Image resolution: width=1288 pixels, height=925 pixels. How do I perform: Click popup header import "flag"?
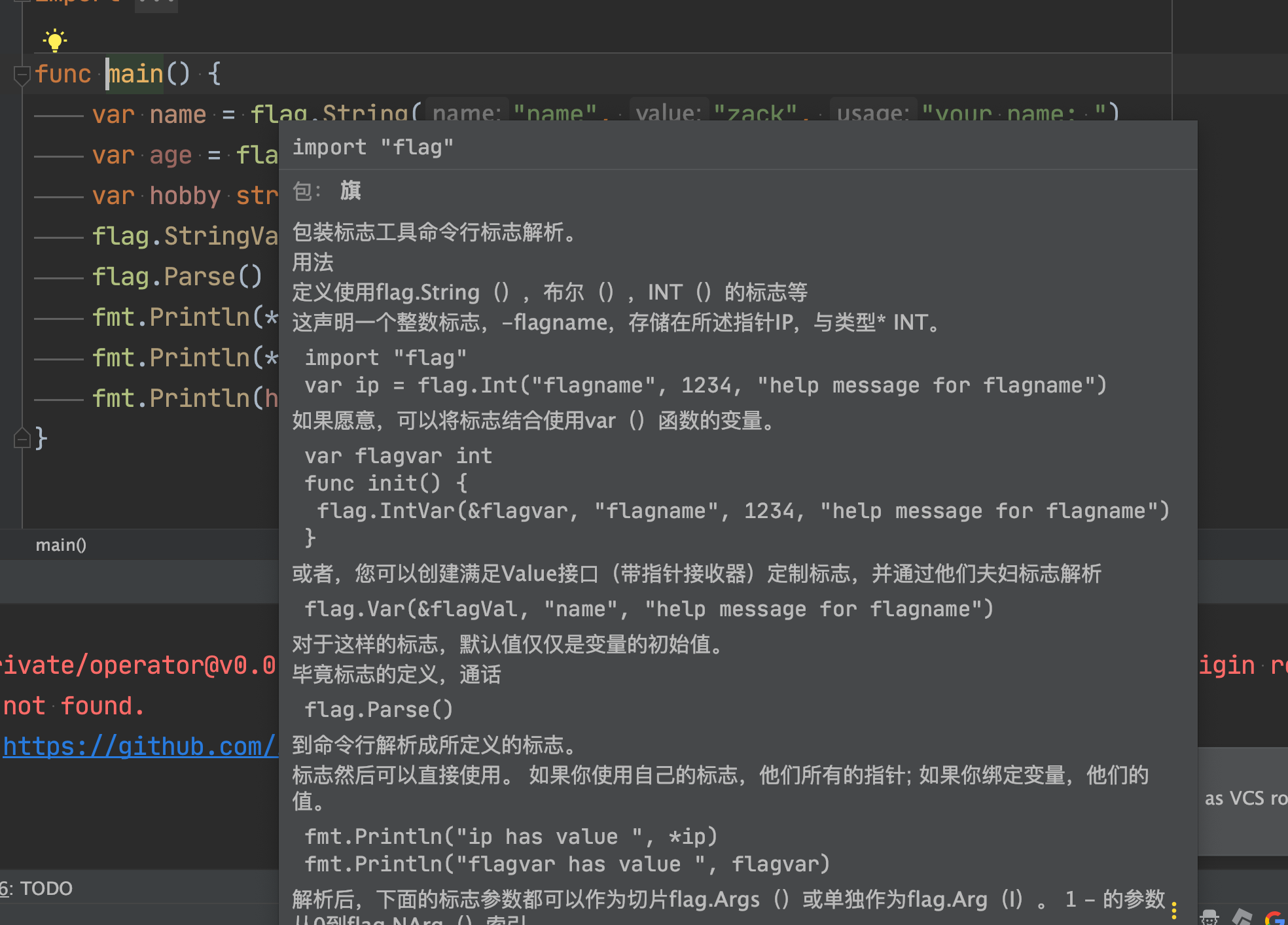373,147
